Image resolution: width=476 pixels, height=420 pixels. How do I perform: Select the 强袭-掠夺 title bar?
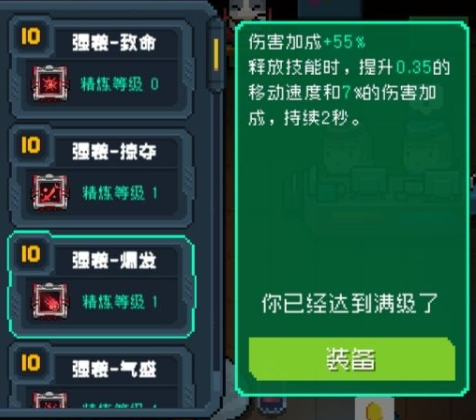click(x=115, y=152)
